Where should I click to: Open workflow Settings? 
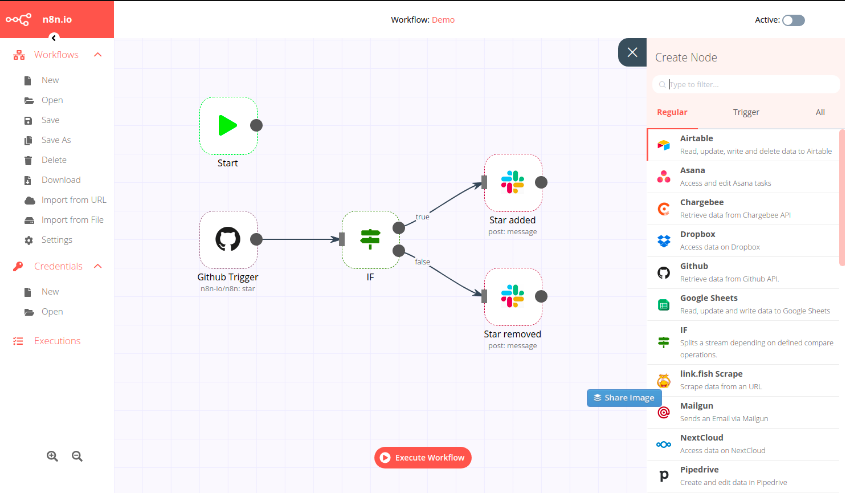tap(57, 240)
